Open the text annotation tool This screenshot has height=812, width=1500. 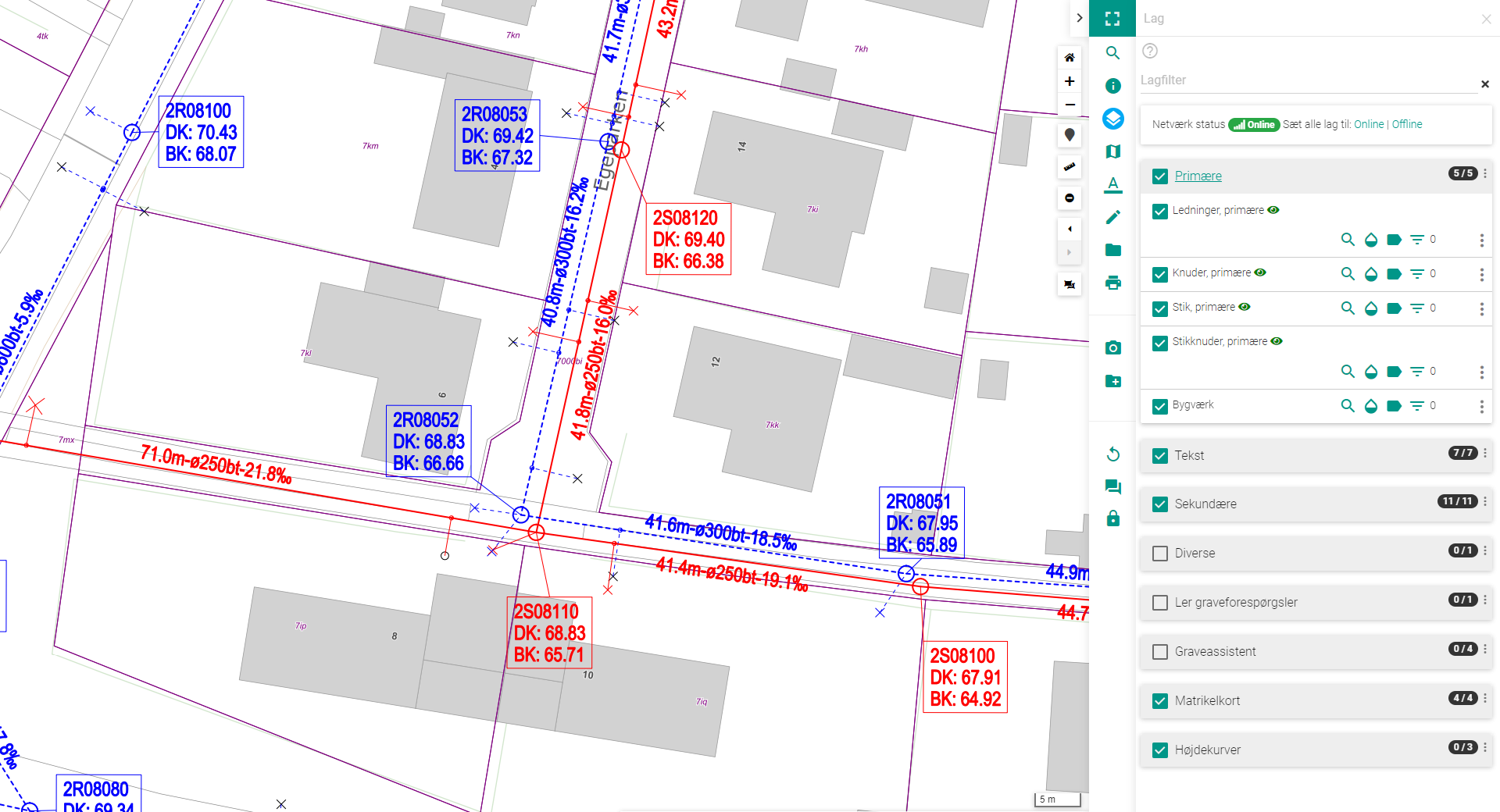(x=1112, y=186)
